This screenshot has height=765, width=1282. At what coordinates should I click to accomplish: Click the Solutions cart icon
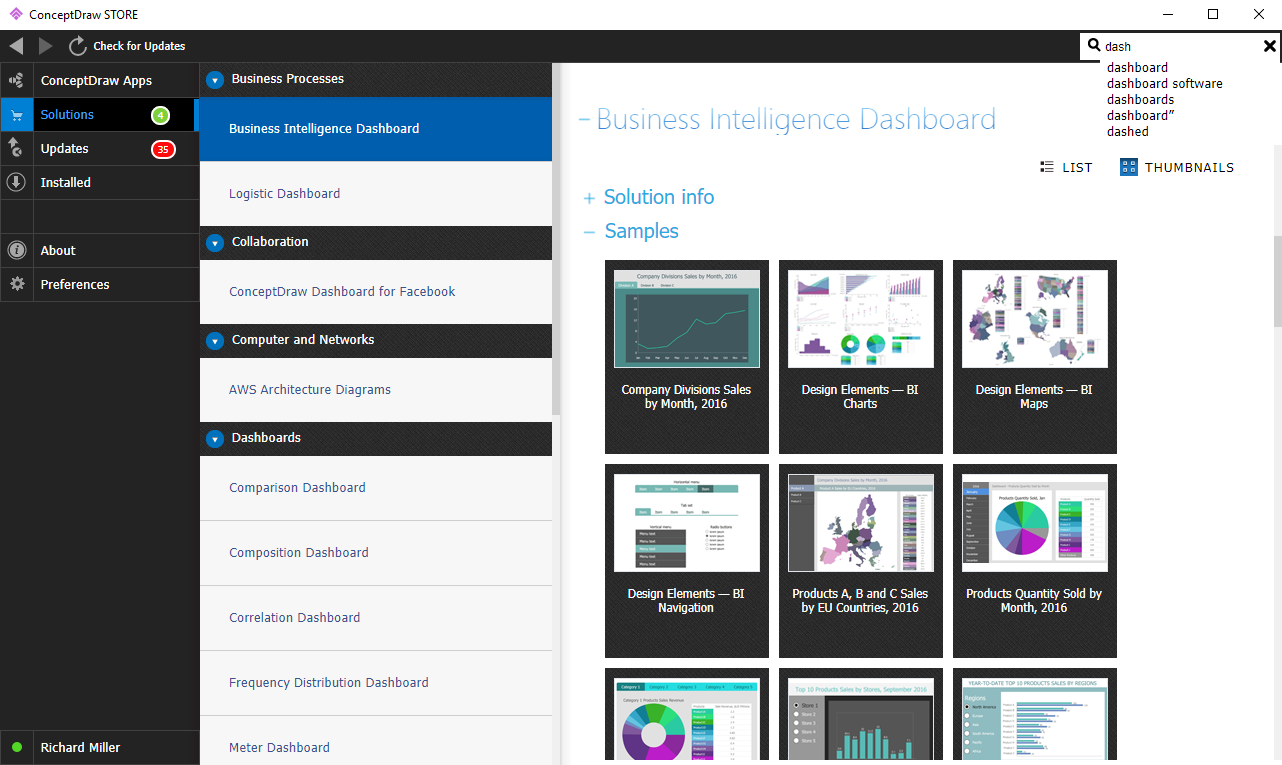click(16, 115)
